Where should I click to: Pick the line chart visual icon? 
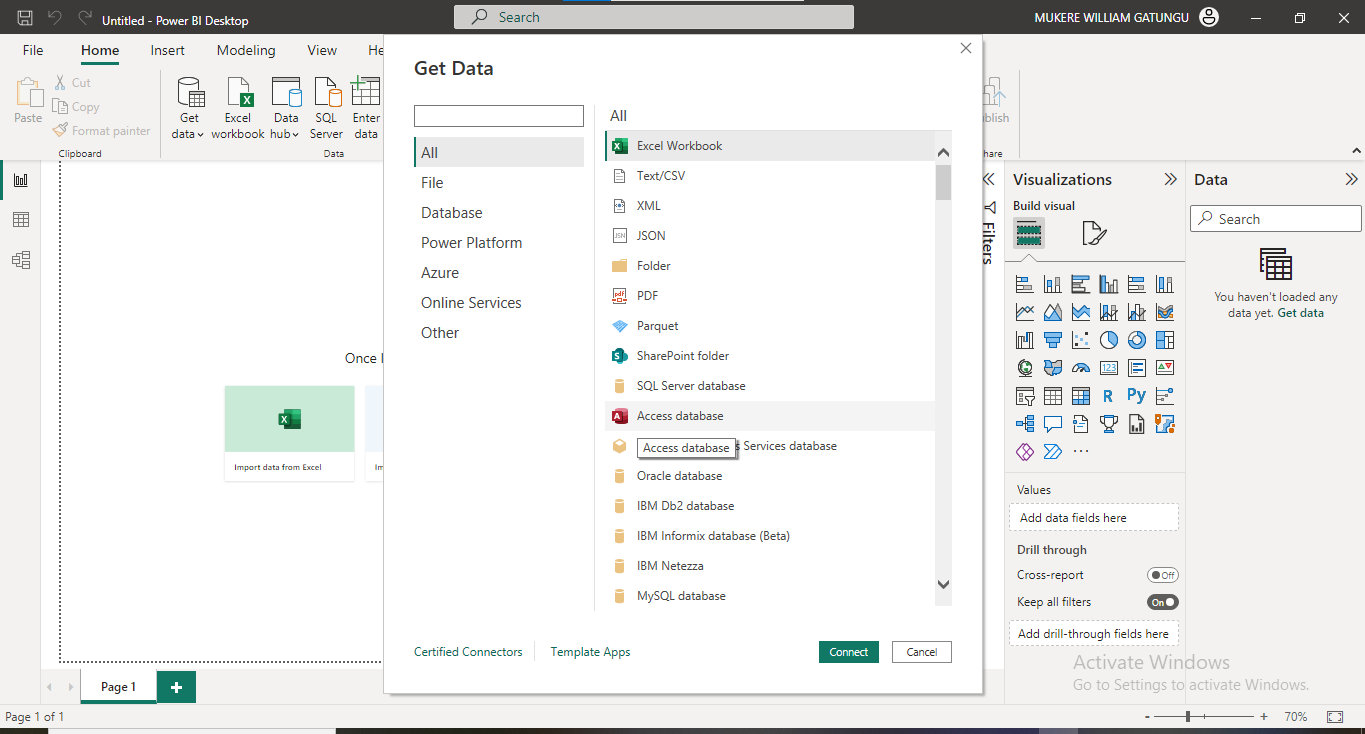coord(1024,312)
